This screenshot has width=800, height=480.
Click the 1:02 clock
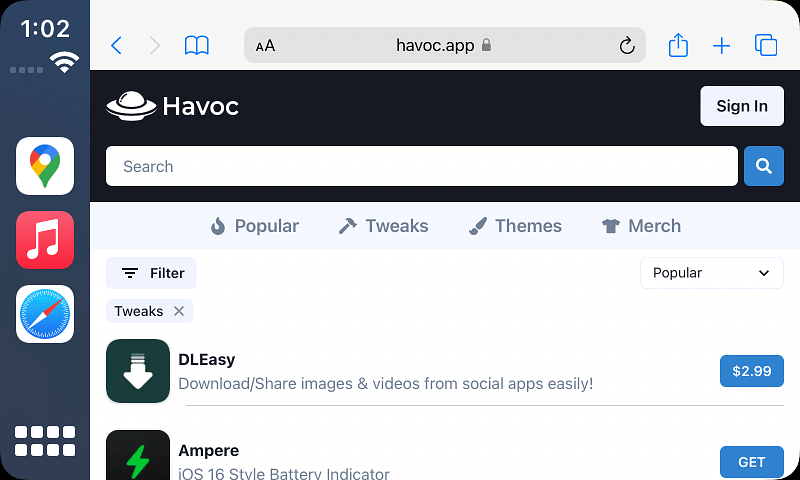click(x=45, y=29)
